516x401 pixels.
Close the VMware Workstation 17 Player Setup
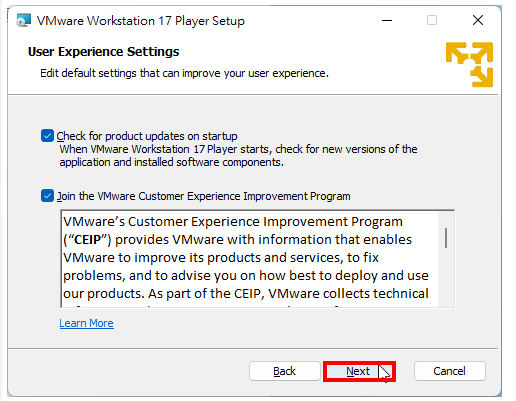click(x=478, y=20)
